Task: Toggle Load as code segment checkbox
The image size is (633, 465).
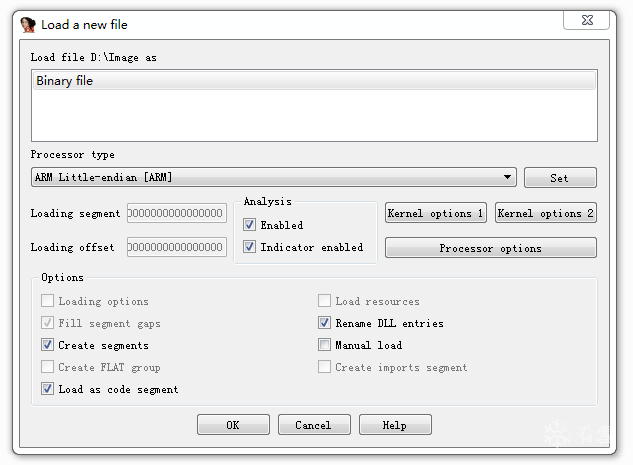Action: coord(47,389)
